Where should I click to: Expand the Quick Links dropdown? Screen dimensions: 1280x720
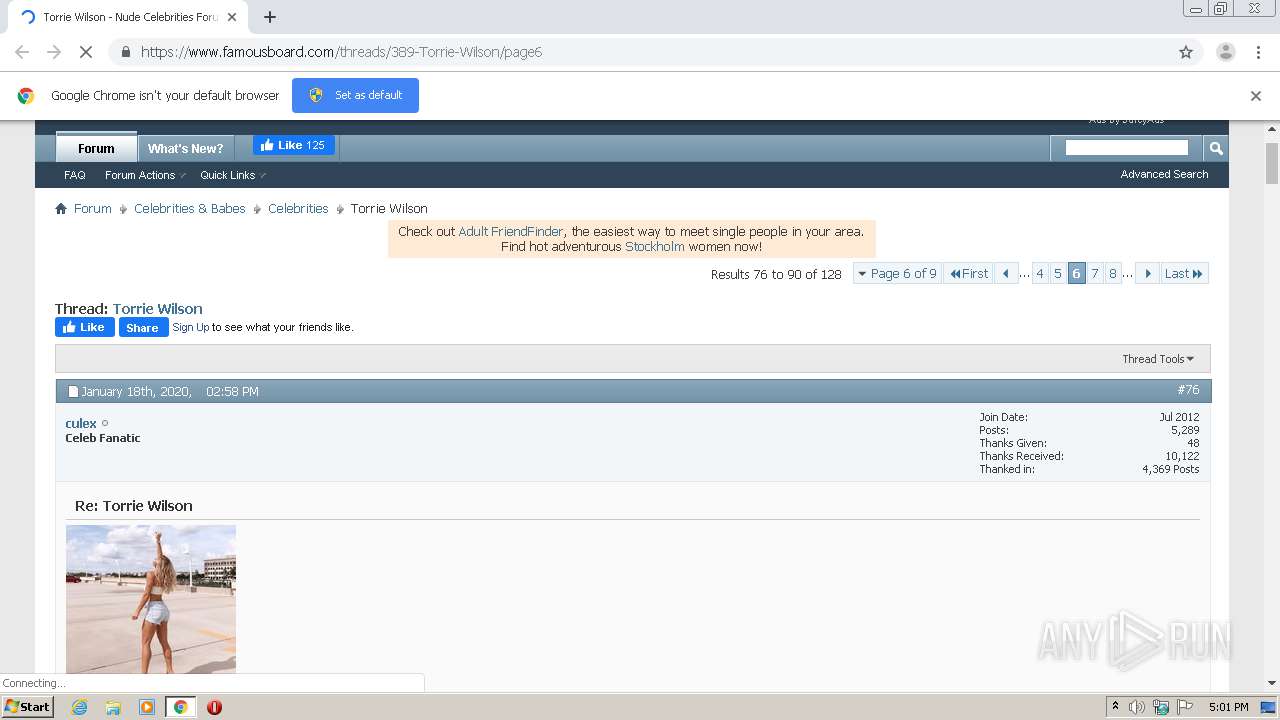(232, 175)
